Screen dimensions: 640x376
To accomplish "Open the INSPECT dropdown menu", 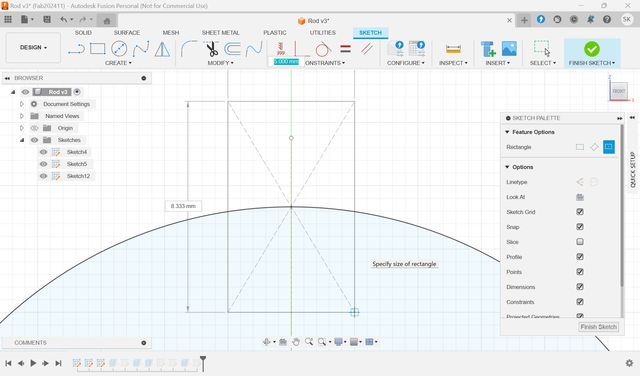I will point(453,63).
